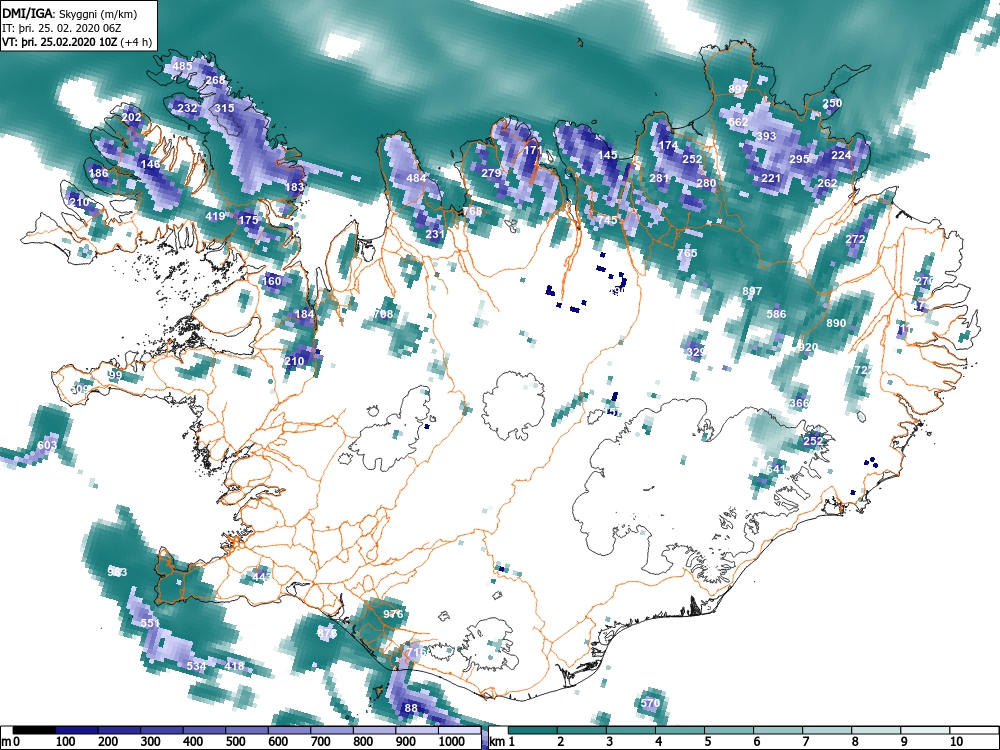Click visibility value 603 off west coast
Image resolution: width=1000 pixels, height=750 pixels.
(47, 445)
